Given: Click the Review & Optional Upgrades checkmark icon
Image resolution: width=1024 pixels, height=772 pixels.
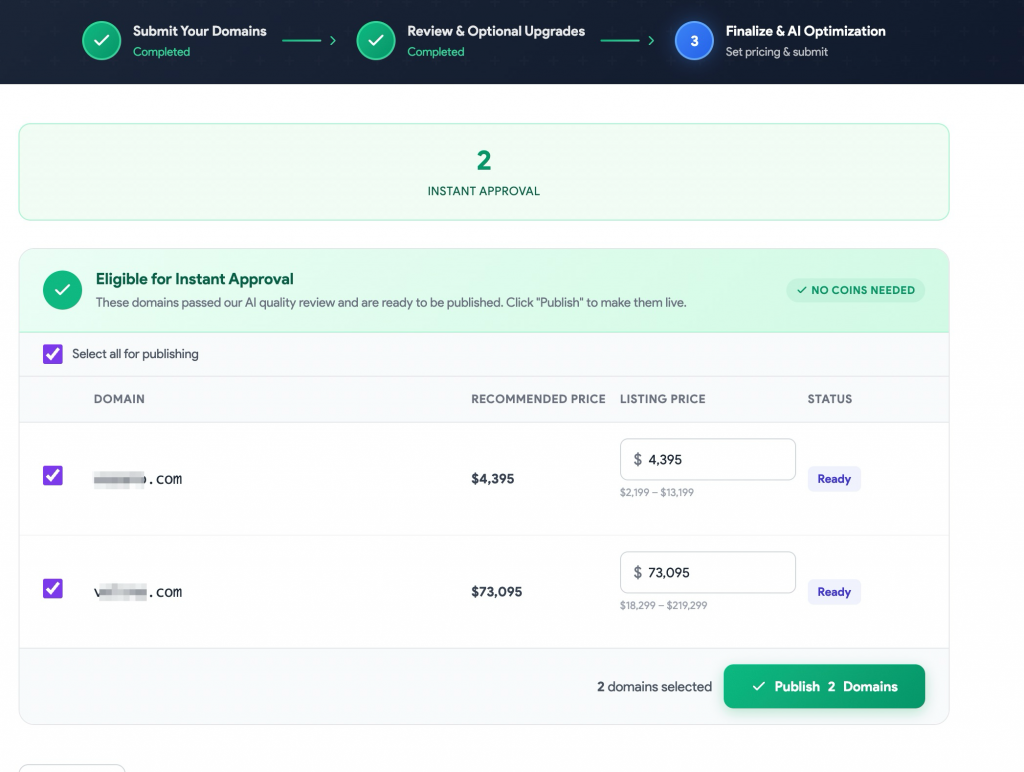Looking at the screenshot, I should [376, 41].
